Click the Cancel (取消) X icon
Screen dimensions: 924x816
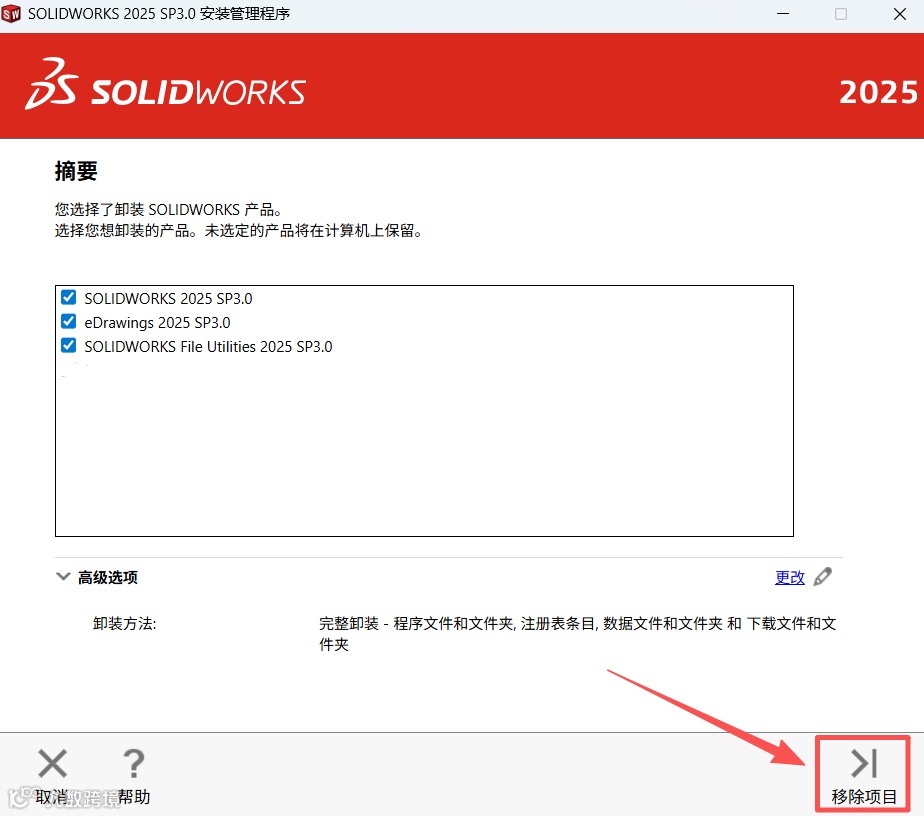52,764
